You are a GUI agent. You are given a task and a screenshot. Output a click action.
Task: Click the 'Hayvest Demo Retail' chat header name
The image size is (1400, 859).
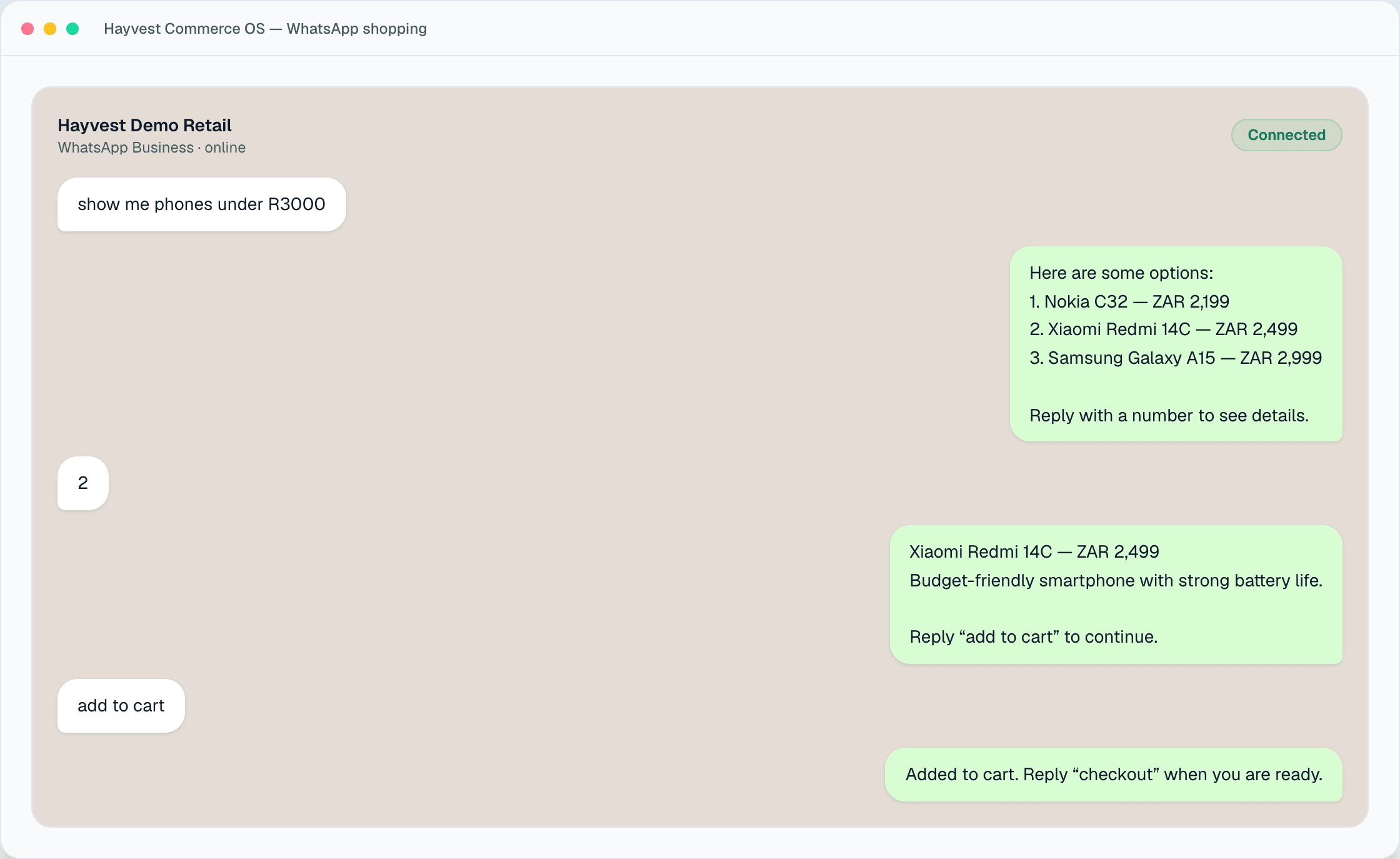144,125
